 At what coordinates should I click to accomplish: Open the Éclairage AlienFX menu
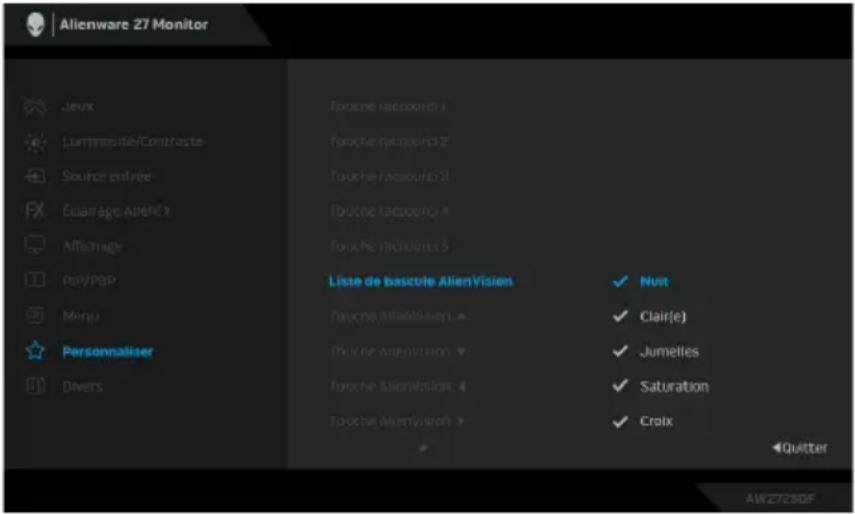click(116, 211)
